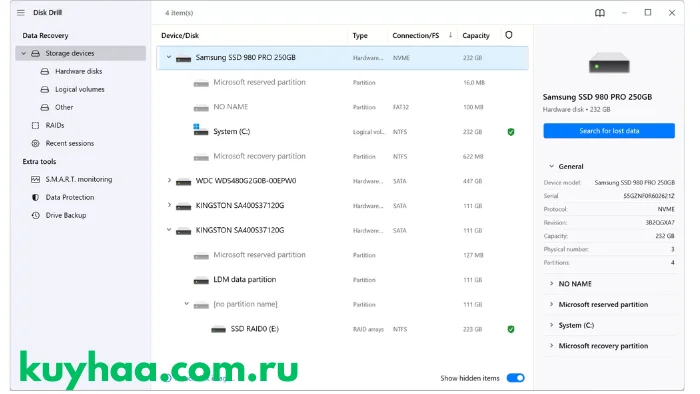Click the sort arrow in Connection/FS header
The image size is (700, 394).
[x=450, y=35]
